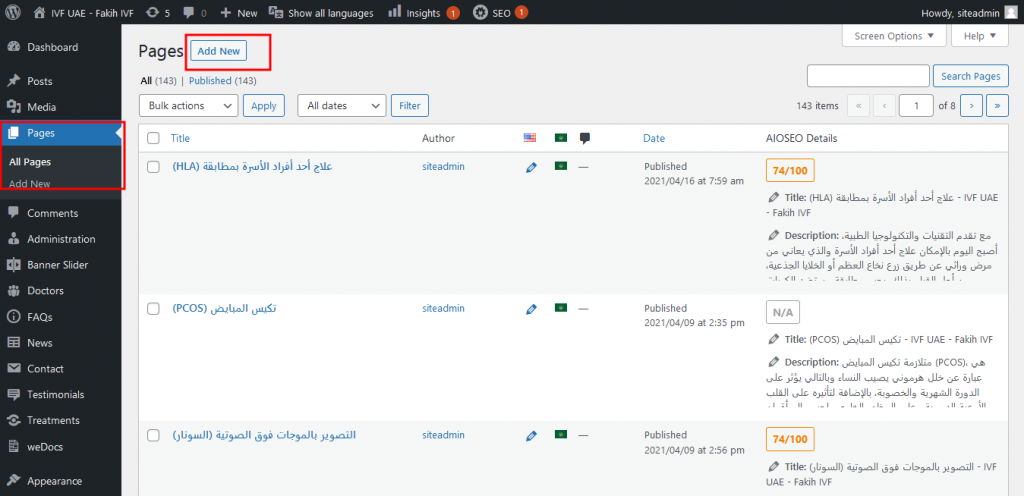This screenshot has width=1024, height=496.
Task: Filter by Published (143) pages
Action: click(223, 81)
